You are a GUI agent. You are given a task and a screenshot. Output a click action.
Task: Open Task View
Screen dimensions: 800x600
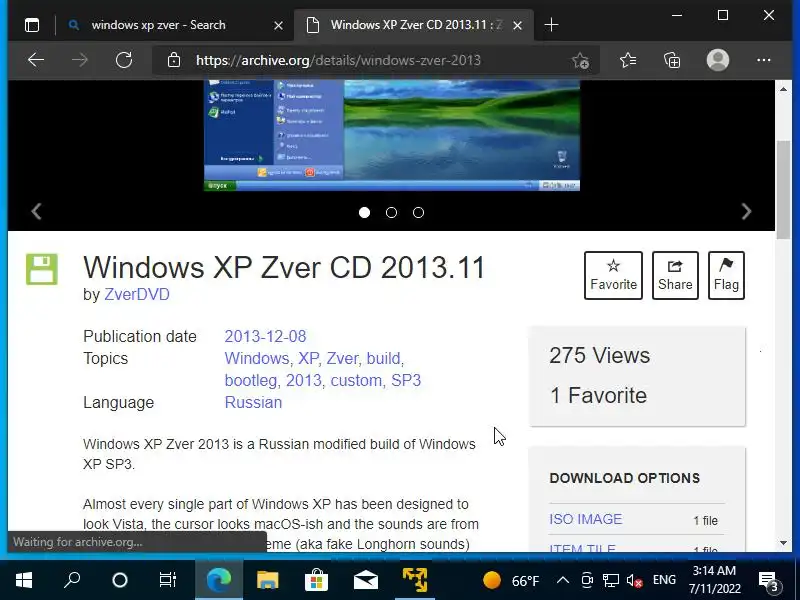click(167, 580)
